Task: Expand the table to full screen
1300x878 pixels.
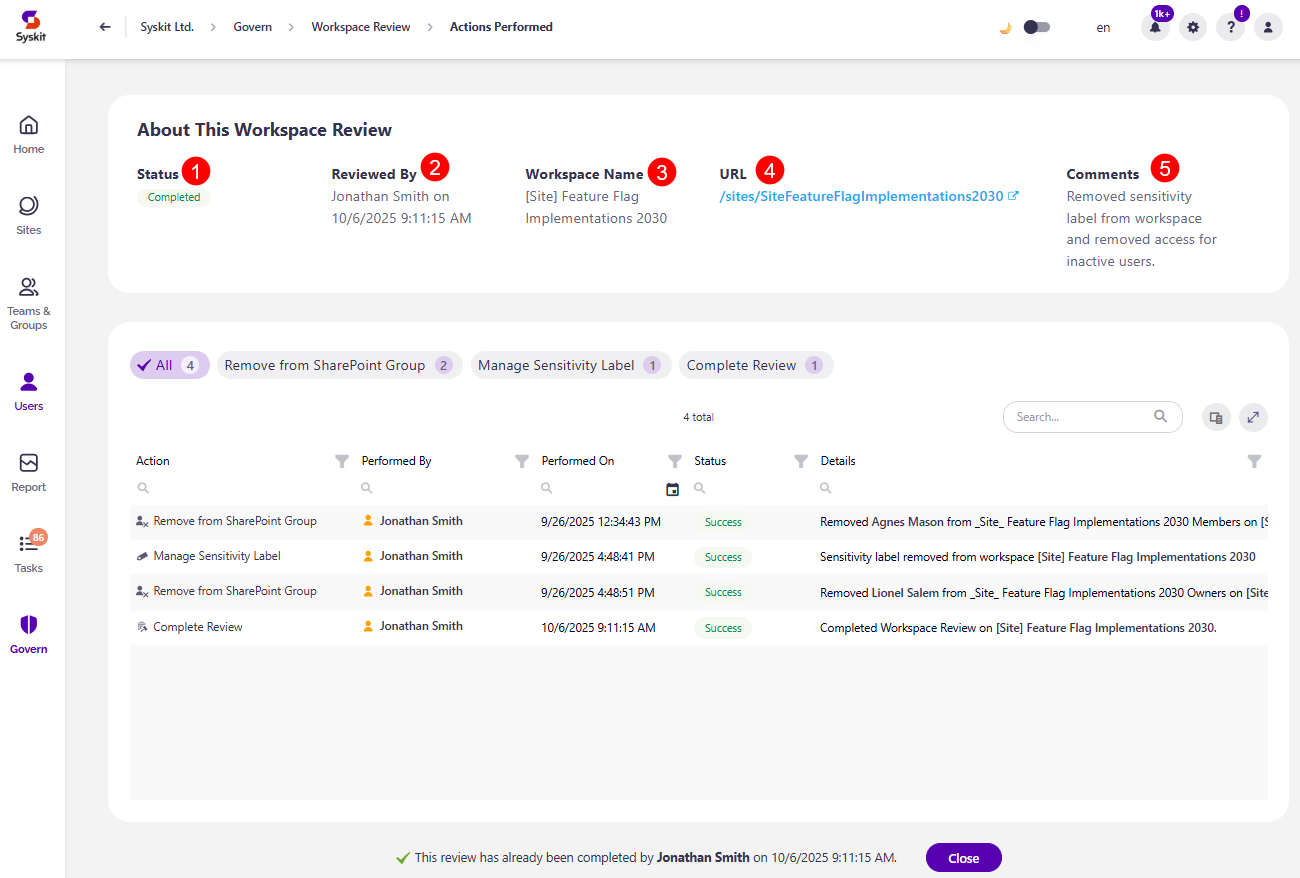Action: click(x=1253, y=417)
